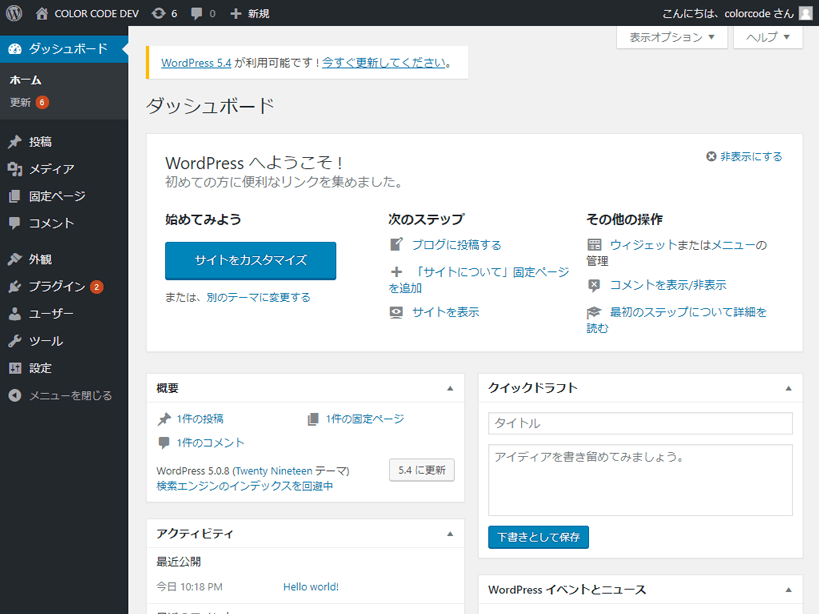819x614 pixels.
Task: Click the ダッシュボード sidebar label
Action: [68, 49]
